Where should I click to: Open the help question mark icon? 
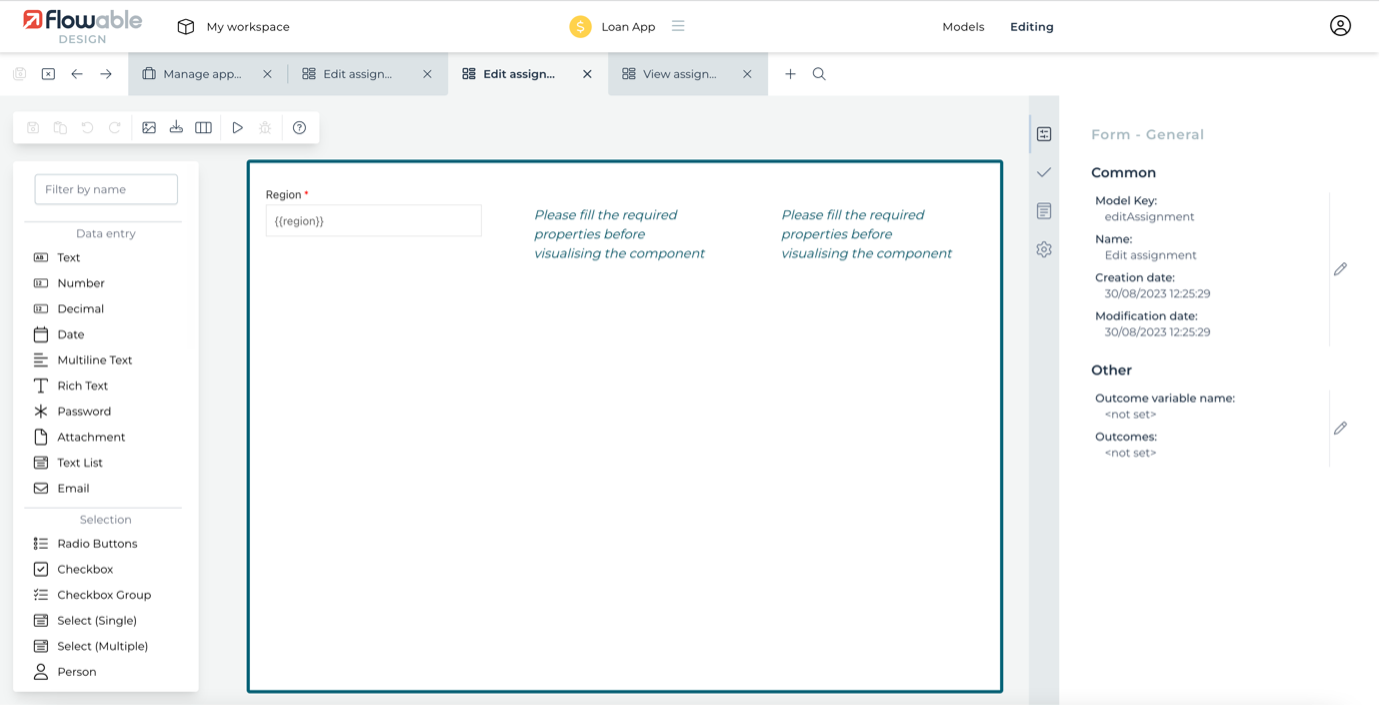coord(299,128)
